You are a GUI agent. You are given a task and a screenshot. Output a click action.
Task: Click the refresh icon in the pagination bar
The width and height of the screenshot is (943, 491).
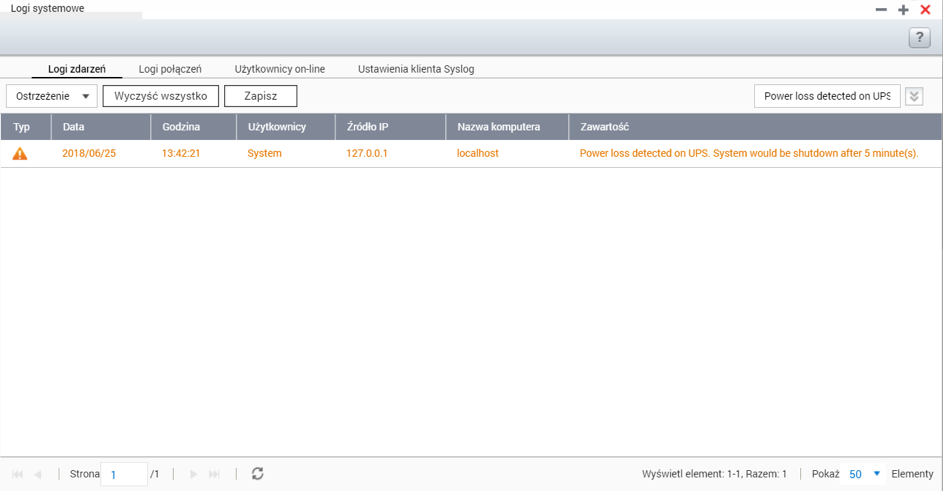(x=257, y=474)
